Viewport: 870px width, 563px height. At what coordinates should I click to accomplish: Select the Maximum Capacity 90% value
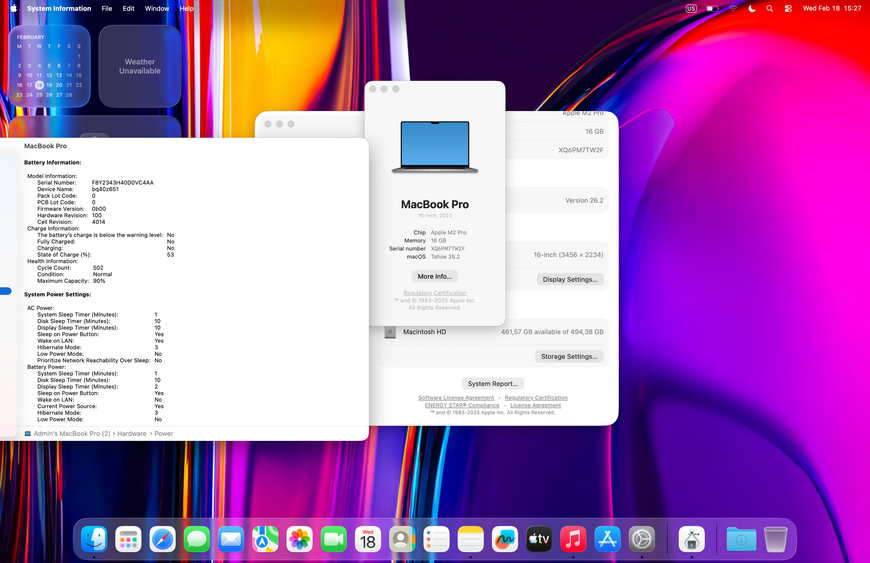point(99,281)
